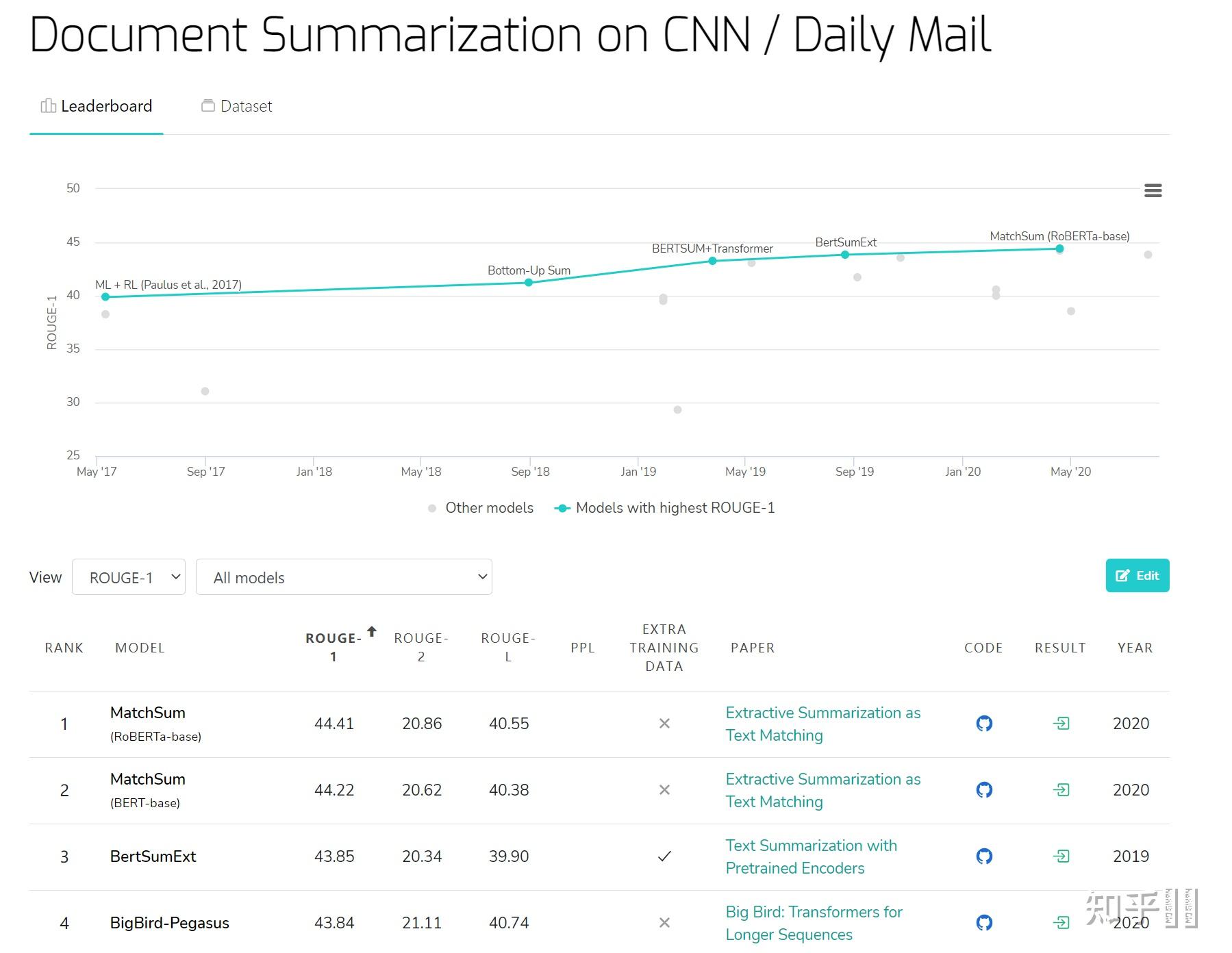Image resolution: width=1232 pixels, height=953 pixels.
Task: Open 'Extractive Summarization as Text Matching' for BERT-base row
Action: [x=823, y=790]
